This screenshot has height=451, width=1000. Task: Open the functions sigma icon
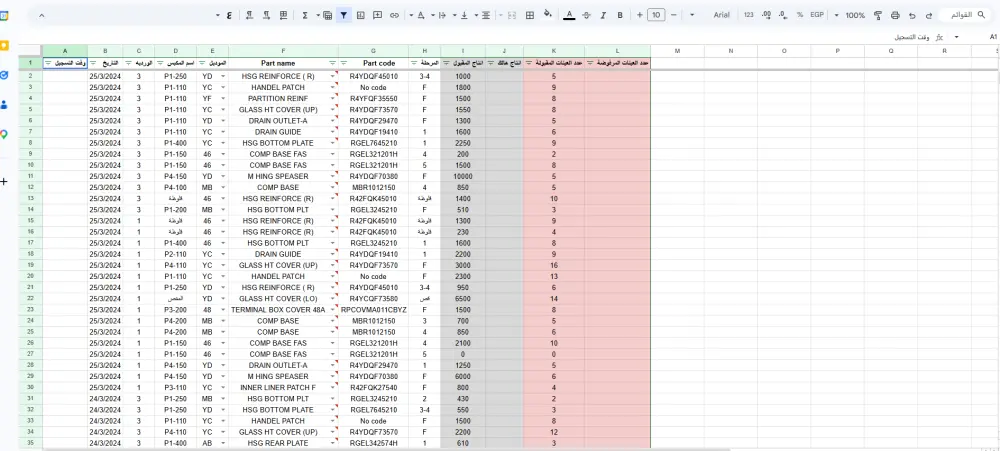(305, 15)
